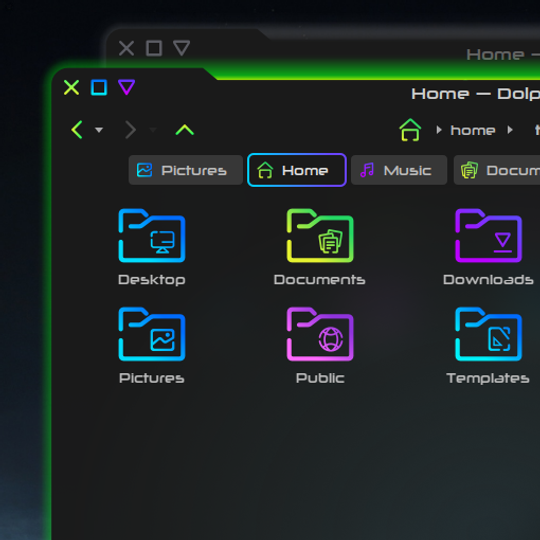
Task: Select the home breadcrumb path segment
Action: (472, 130)
